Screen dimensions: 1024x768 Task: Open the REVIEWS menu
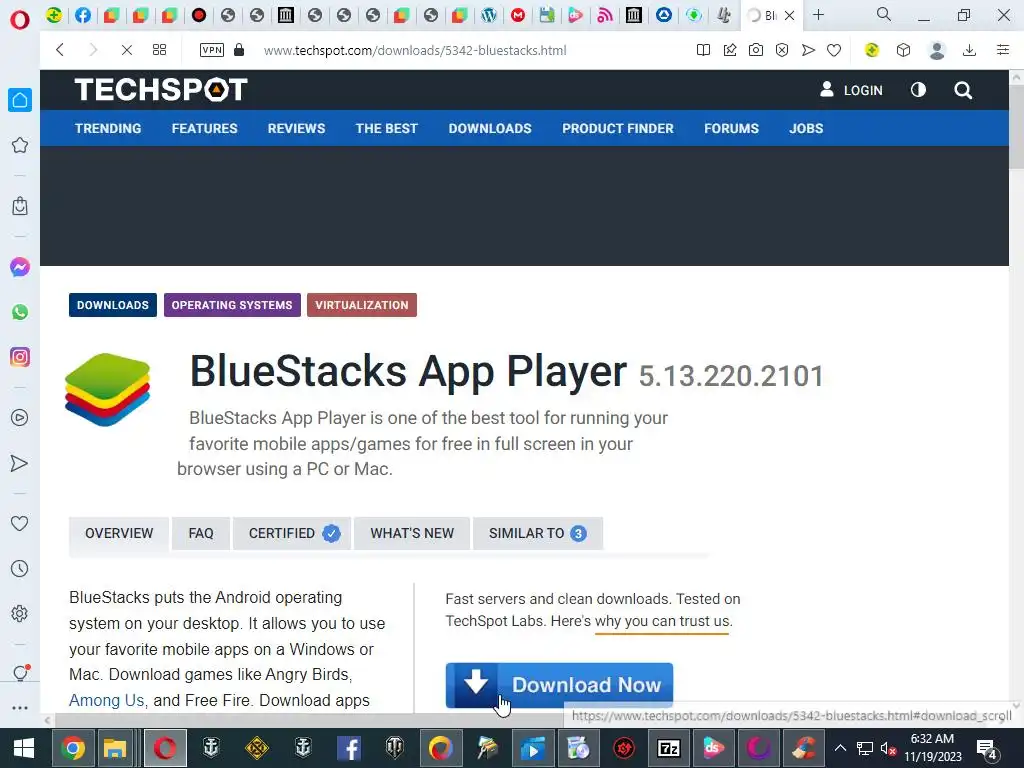[296, 129]
